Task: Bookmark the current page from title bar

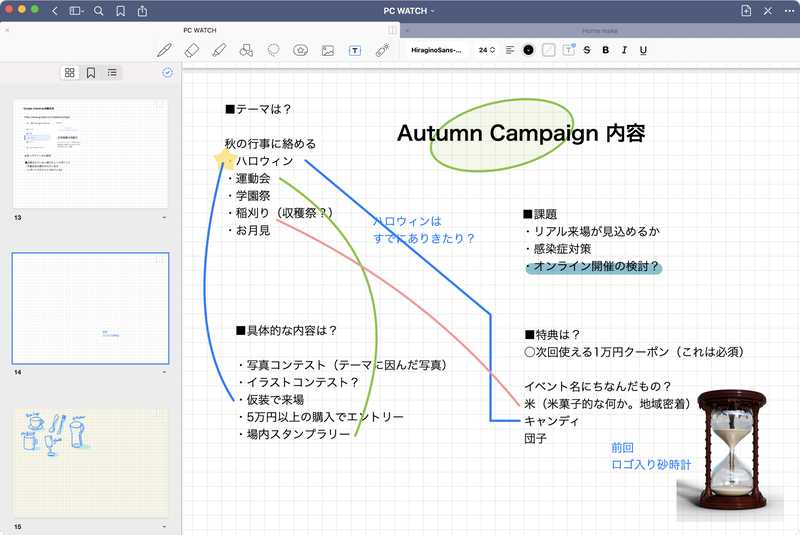Action: (120, 11)
